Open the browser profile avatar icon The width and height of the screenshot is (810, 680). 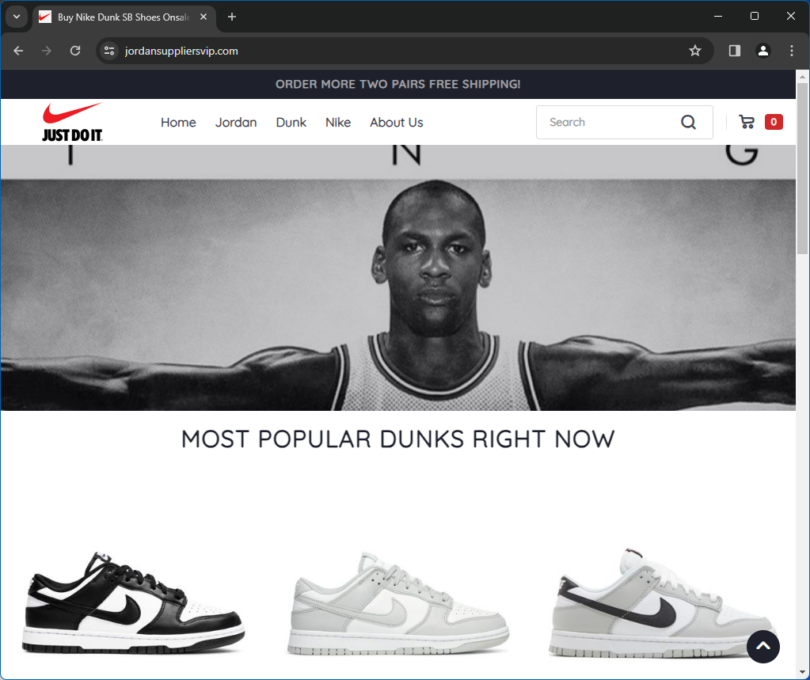763,50
